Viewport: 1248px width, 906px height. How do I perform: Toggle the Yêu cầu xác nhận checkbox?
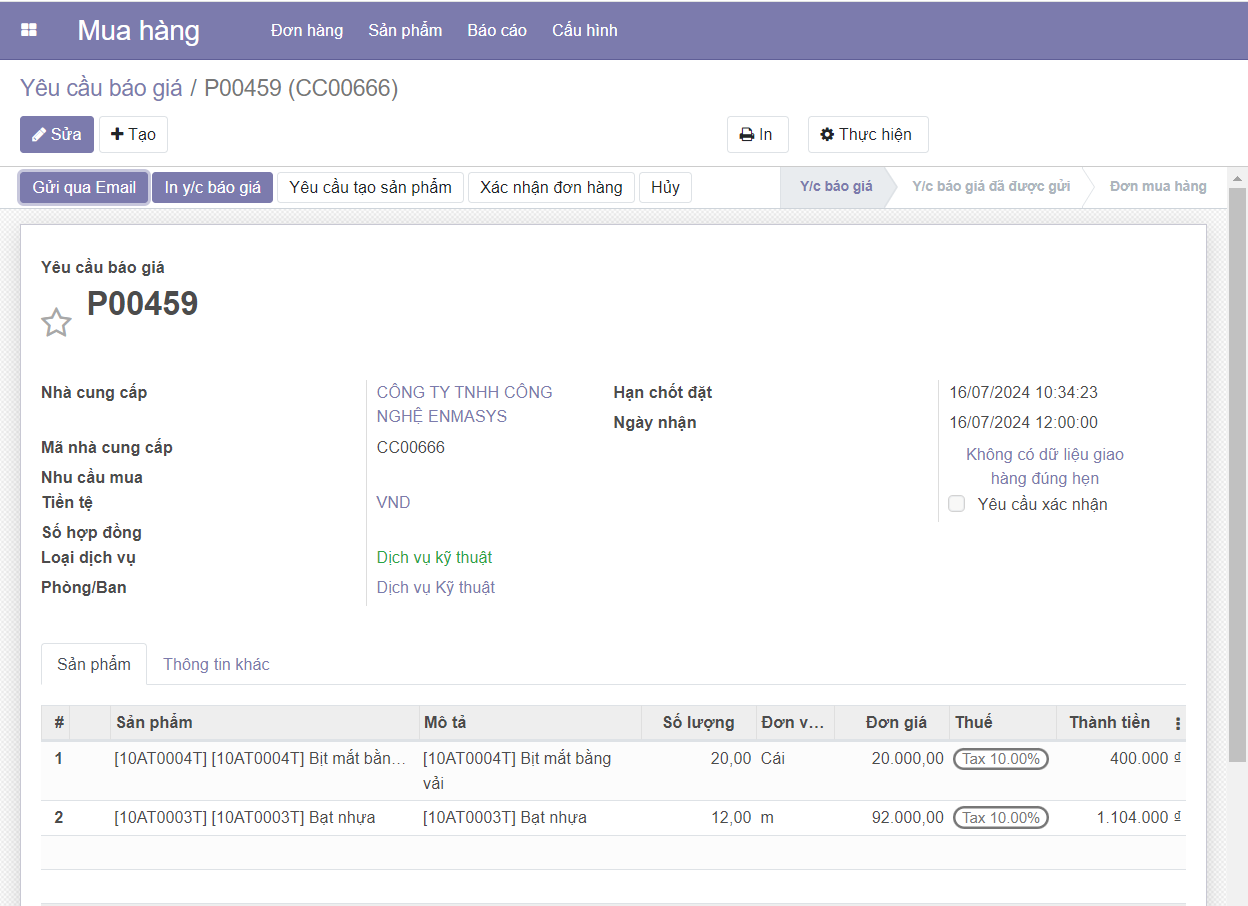click(957, 504)
